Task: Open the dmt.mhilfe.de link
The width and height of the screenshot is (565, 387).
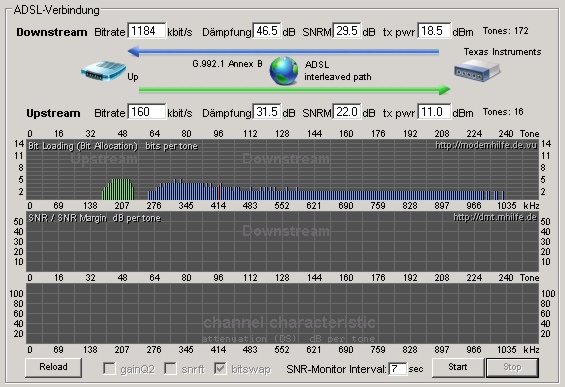Action: pyautogui.click(x=495, y=217)
